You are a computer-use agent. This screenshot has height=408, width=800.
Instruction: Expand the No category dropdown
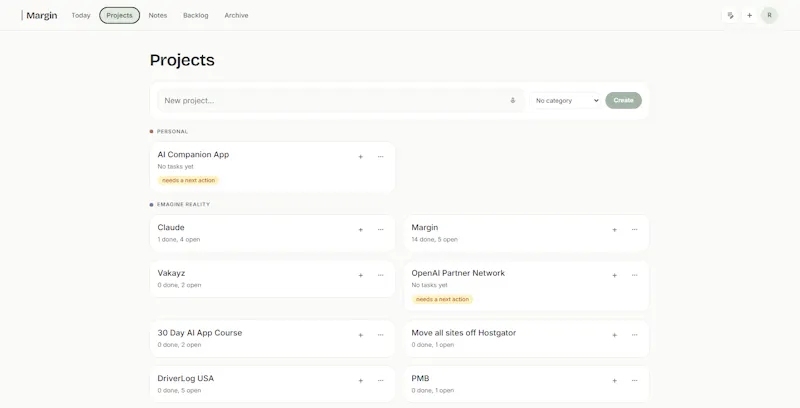tap(566, 100)
